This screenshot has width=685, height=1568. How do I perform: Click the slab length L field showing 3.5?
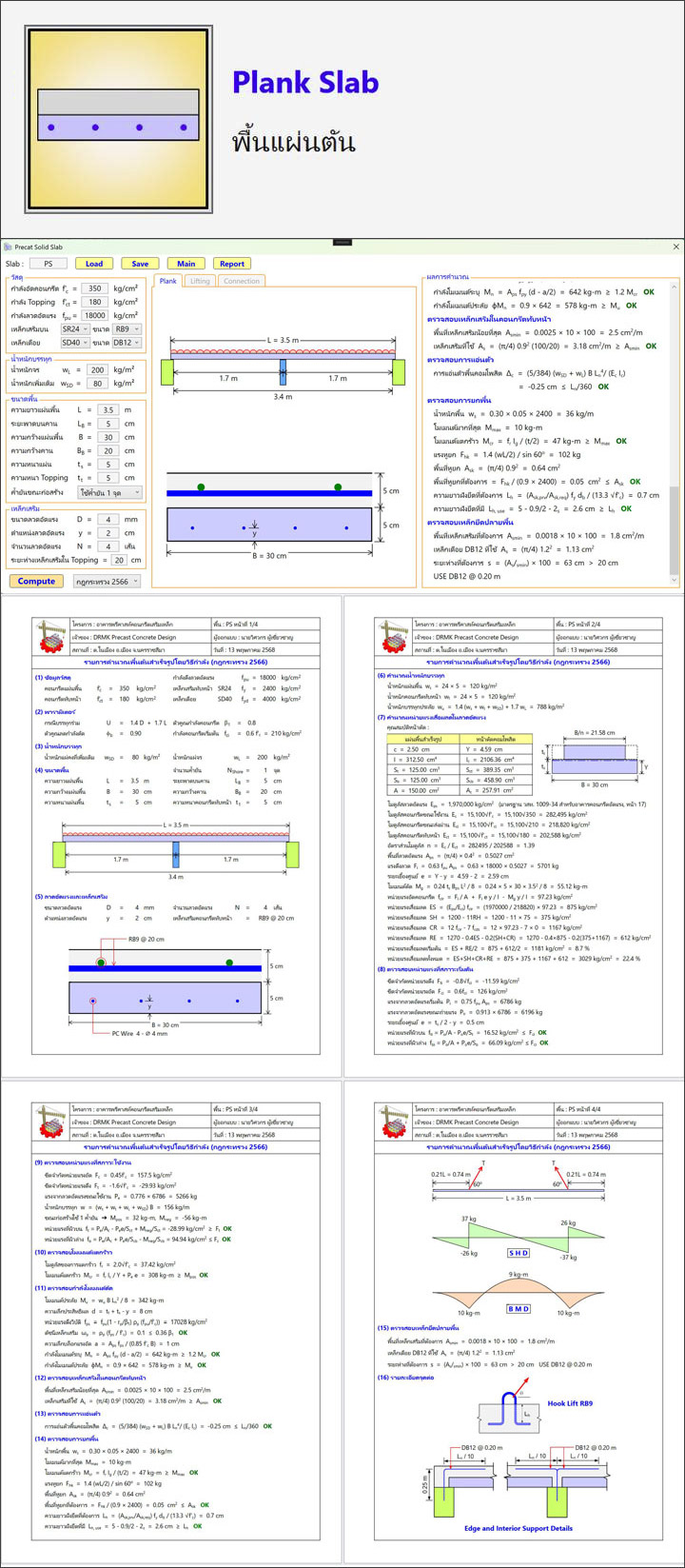click(110, 409)
